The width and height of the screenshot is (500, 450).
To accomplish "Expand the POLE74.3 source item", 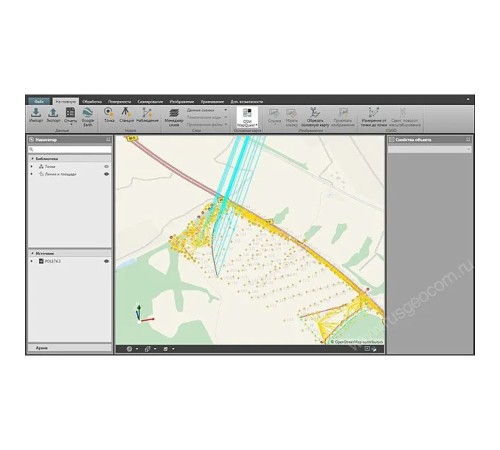I will tap(32, 261).
